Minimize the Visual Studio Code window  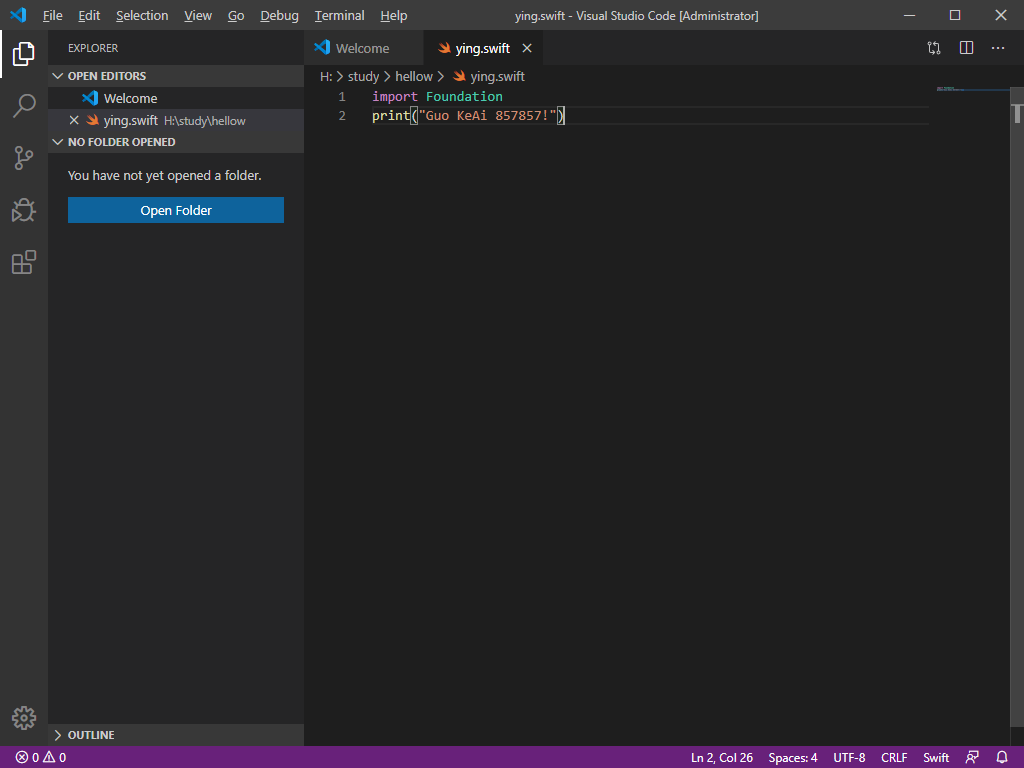tap(909, 15)
